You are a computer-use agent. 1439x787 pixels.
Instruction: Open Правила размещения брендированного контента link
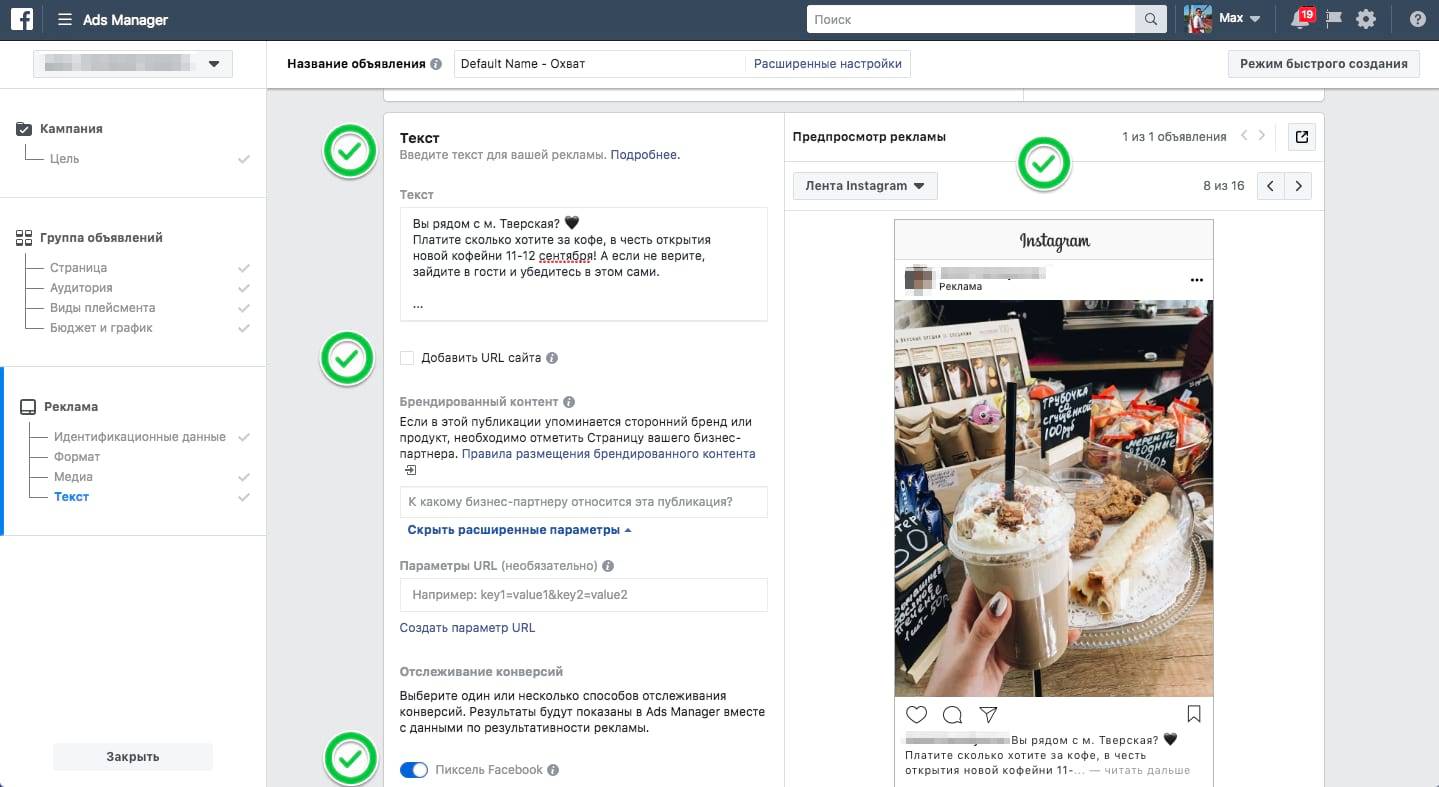pyautogui.click(x=608, y=454)
